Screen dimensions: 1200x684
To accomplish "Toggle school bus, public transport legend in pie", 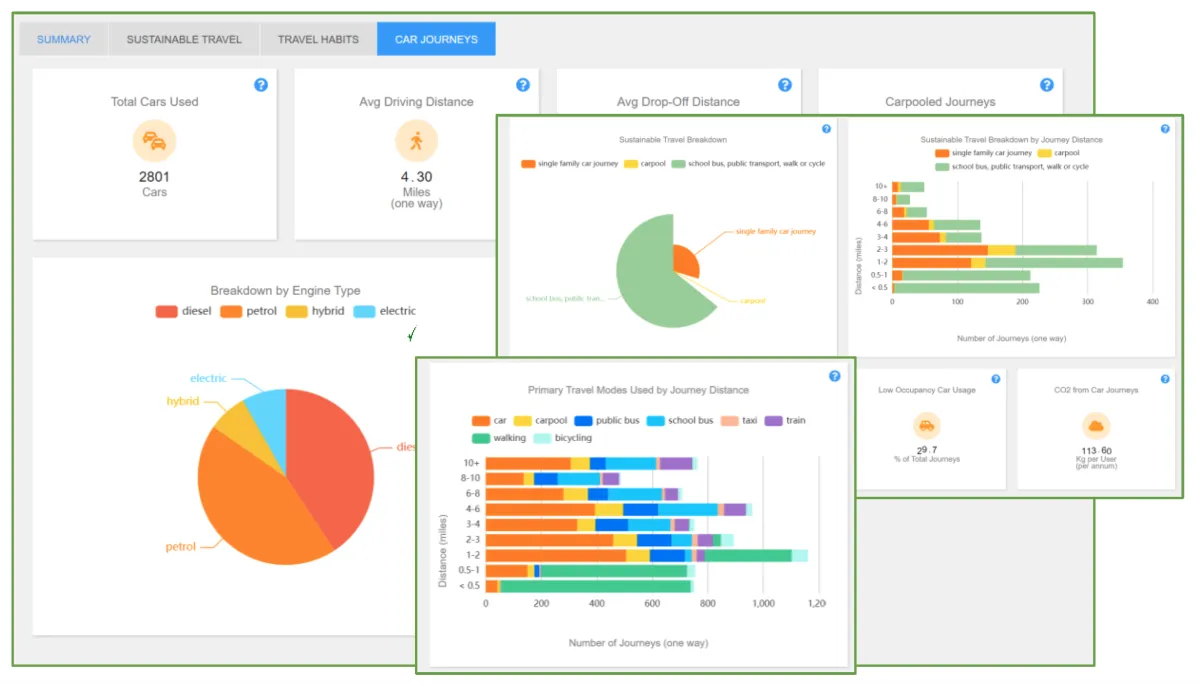I will pyautogui.click(x=748, y=163).
